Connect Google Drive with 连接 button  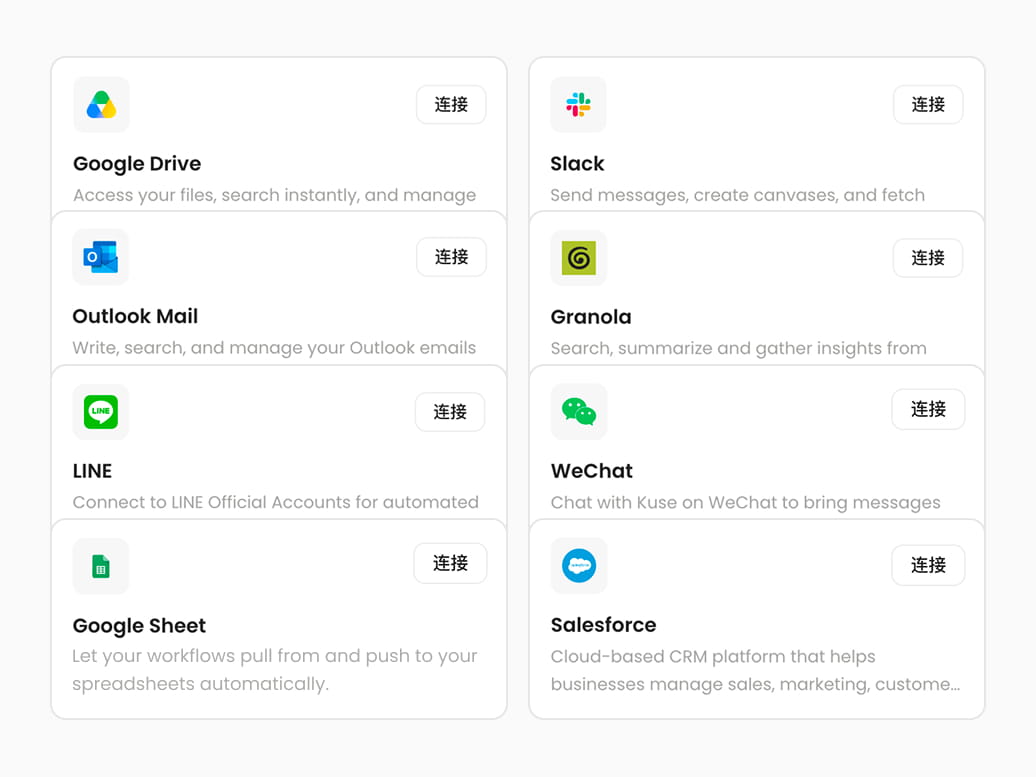tap(451, 104)
